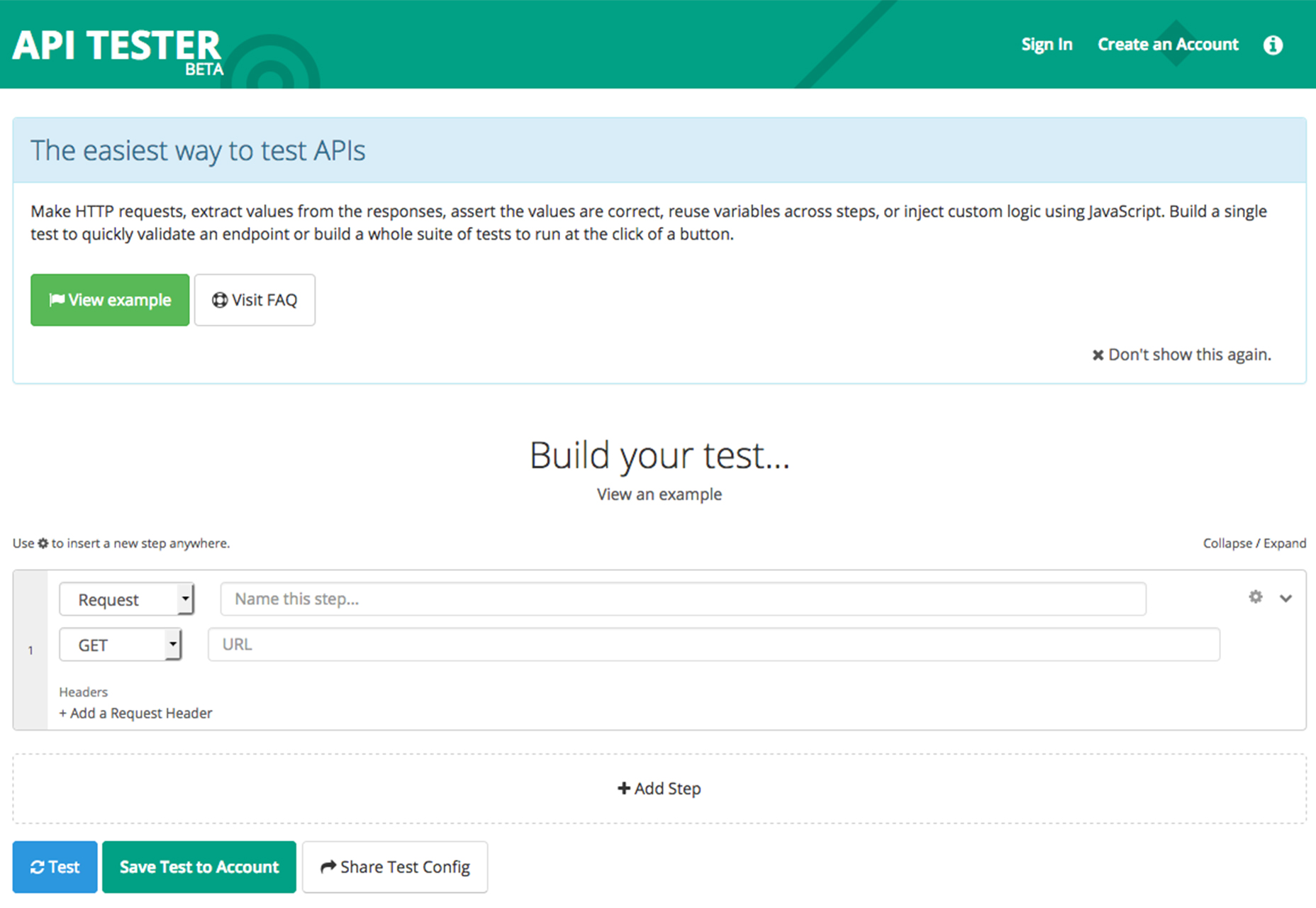Click the Add Step area
The image size is (1316, 908).
pyautogui.click(x=659, y=788)
